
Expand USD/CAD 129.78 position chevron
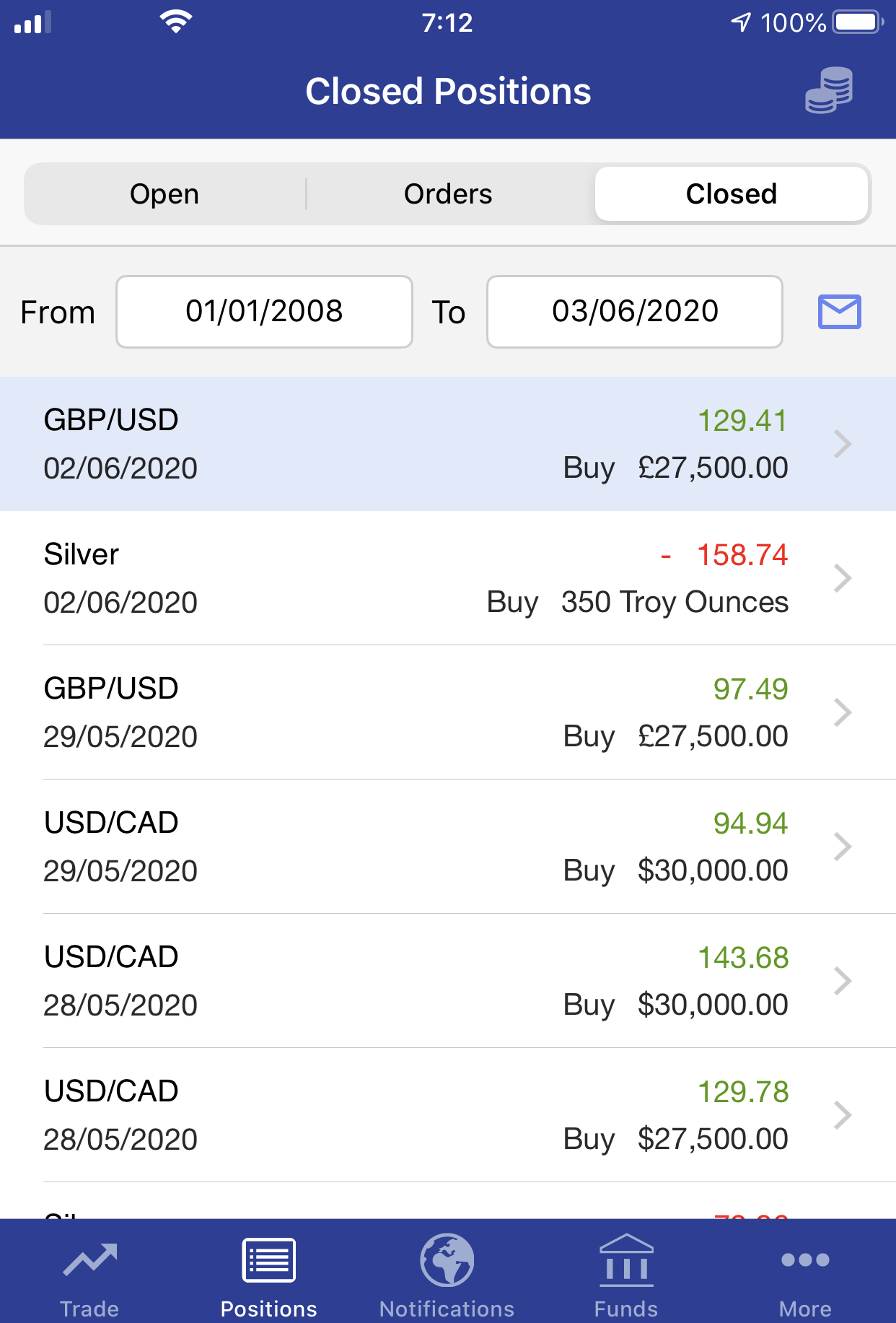842,1115
